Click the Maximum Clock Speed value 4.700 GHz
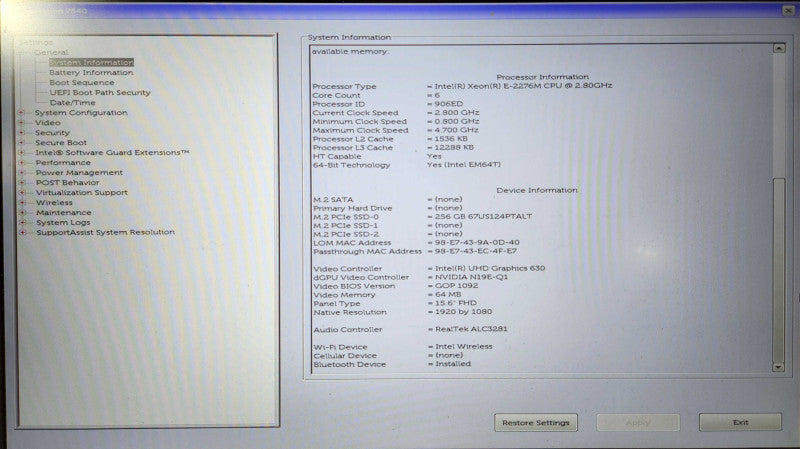 (457, 130)
